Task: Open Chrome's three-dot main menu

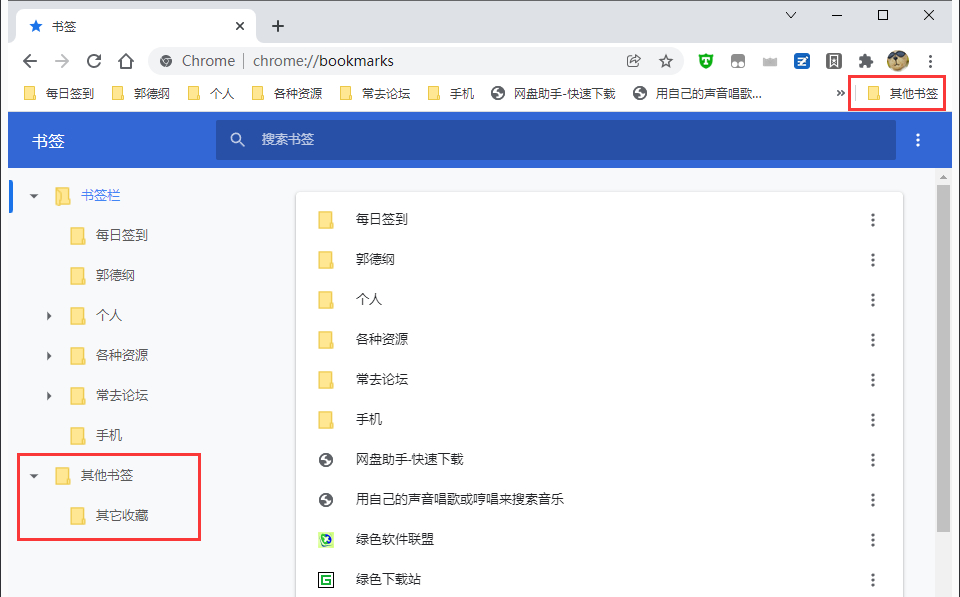Action: (x=930, y=61)
